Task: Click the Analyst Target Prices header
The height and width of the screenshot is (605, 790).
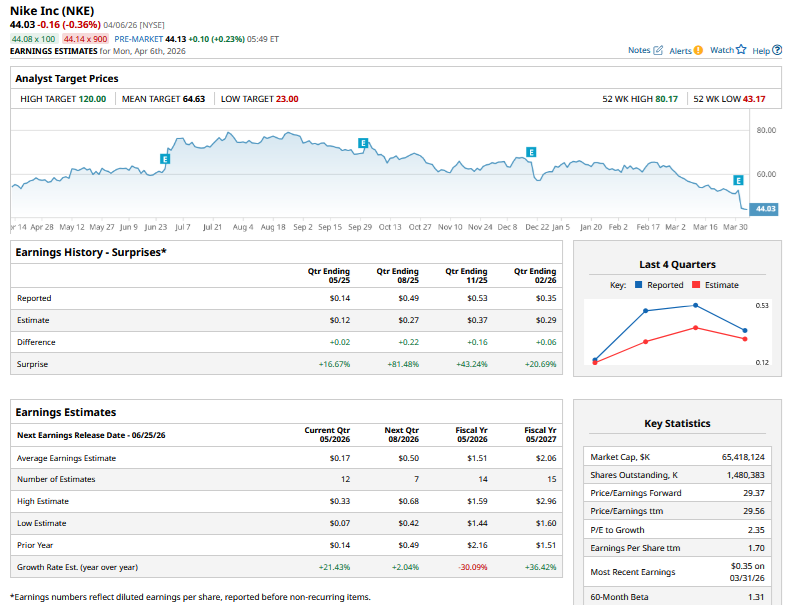Action: point(67,78)
